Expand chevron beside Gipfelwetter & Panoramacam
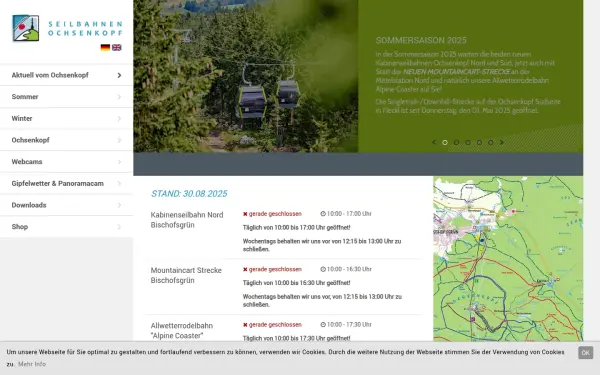The image size is (600, 375). point(119,184)
